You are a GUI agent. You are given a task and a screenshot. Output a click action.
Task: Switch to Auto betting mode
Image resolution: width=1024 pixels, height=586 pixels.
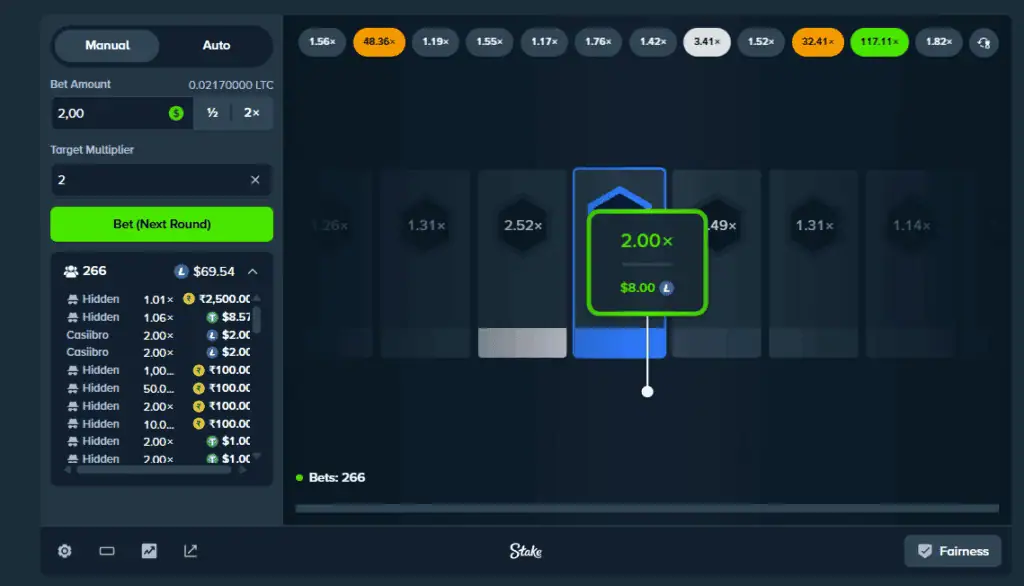(216, 46)
